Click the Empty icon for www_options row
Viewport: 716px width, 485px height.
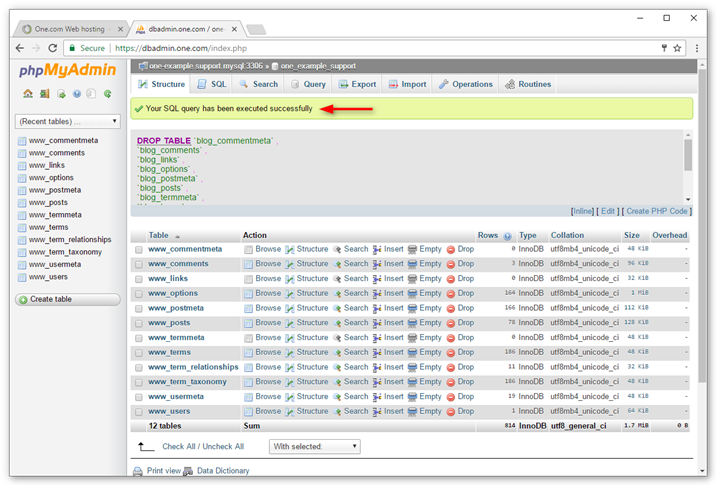click(x=413, y=293)
